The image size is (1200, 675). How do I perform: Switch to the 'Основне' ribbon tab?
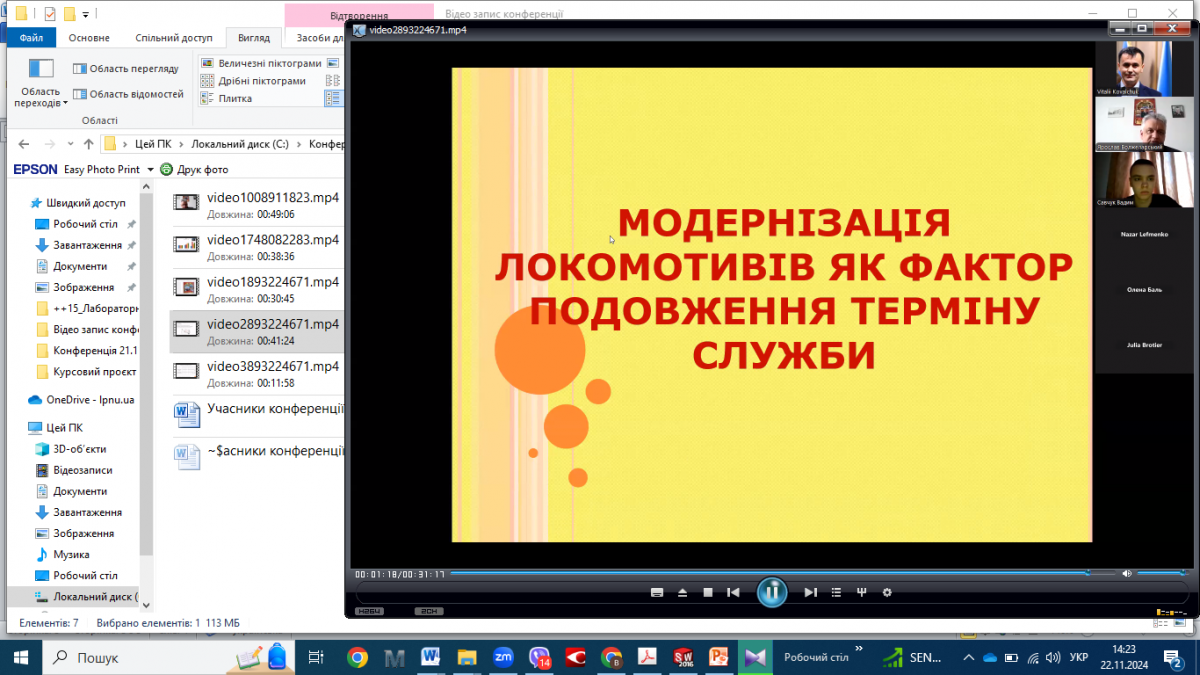(x=88, y=36)
